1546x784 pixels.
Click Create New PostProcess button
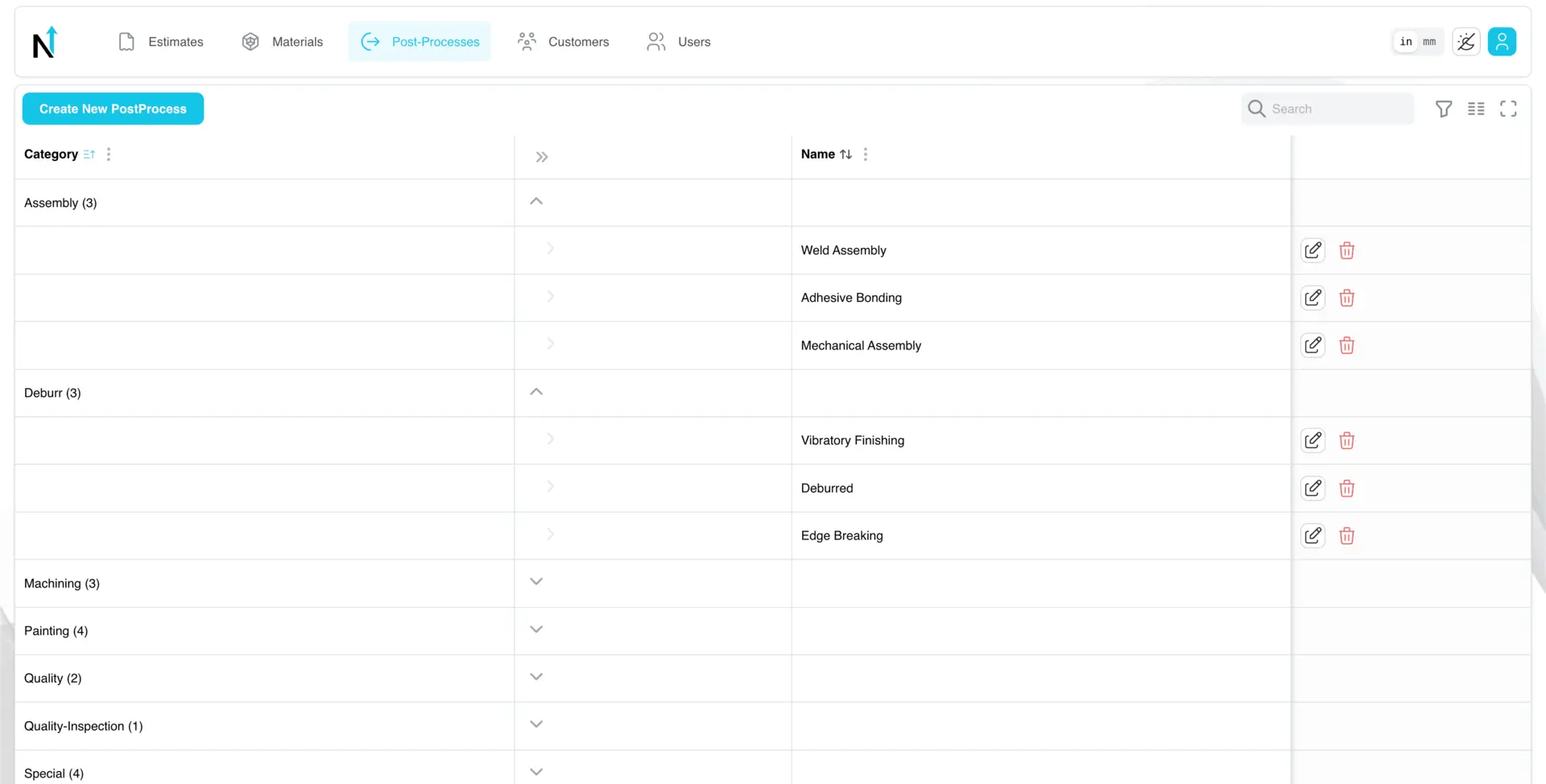[113, 109]
